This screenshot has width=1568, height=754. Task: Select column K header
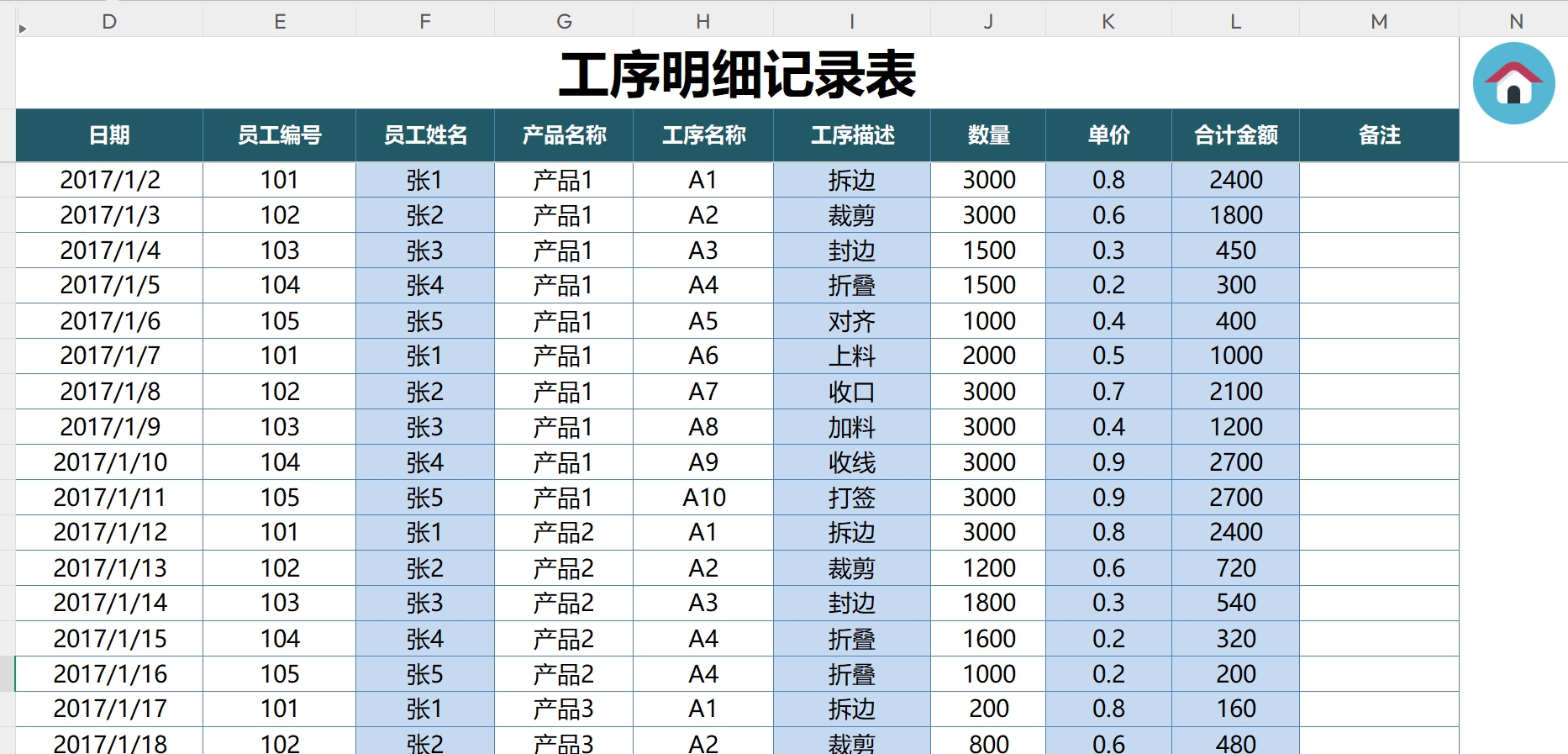1108,22
